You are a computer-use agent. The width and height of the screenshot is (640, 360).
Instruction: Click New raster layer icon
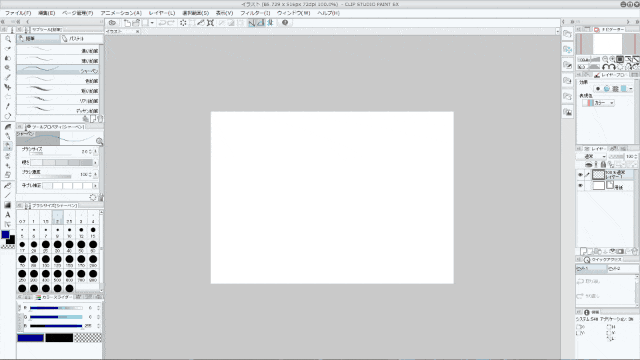coord(583,251)
